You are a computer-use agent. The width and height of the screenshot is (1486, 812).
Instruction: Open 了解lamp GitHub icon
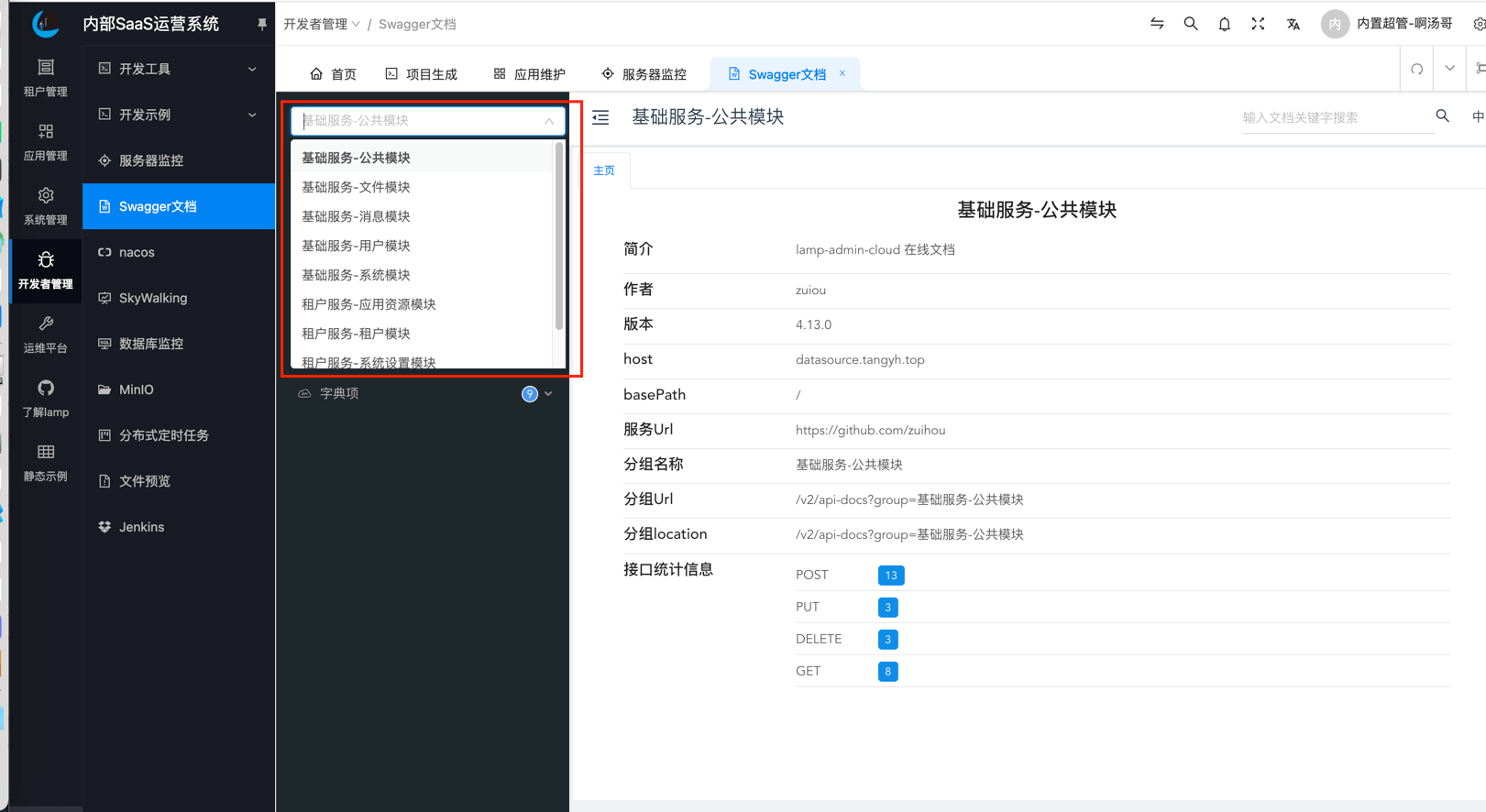pyautogui.click(x=45, y=398)
